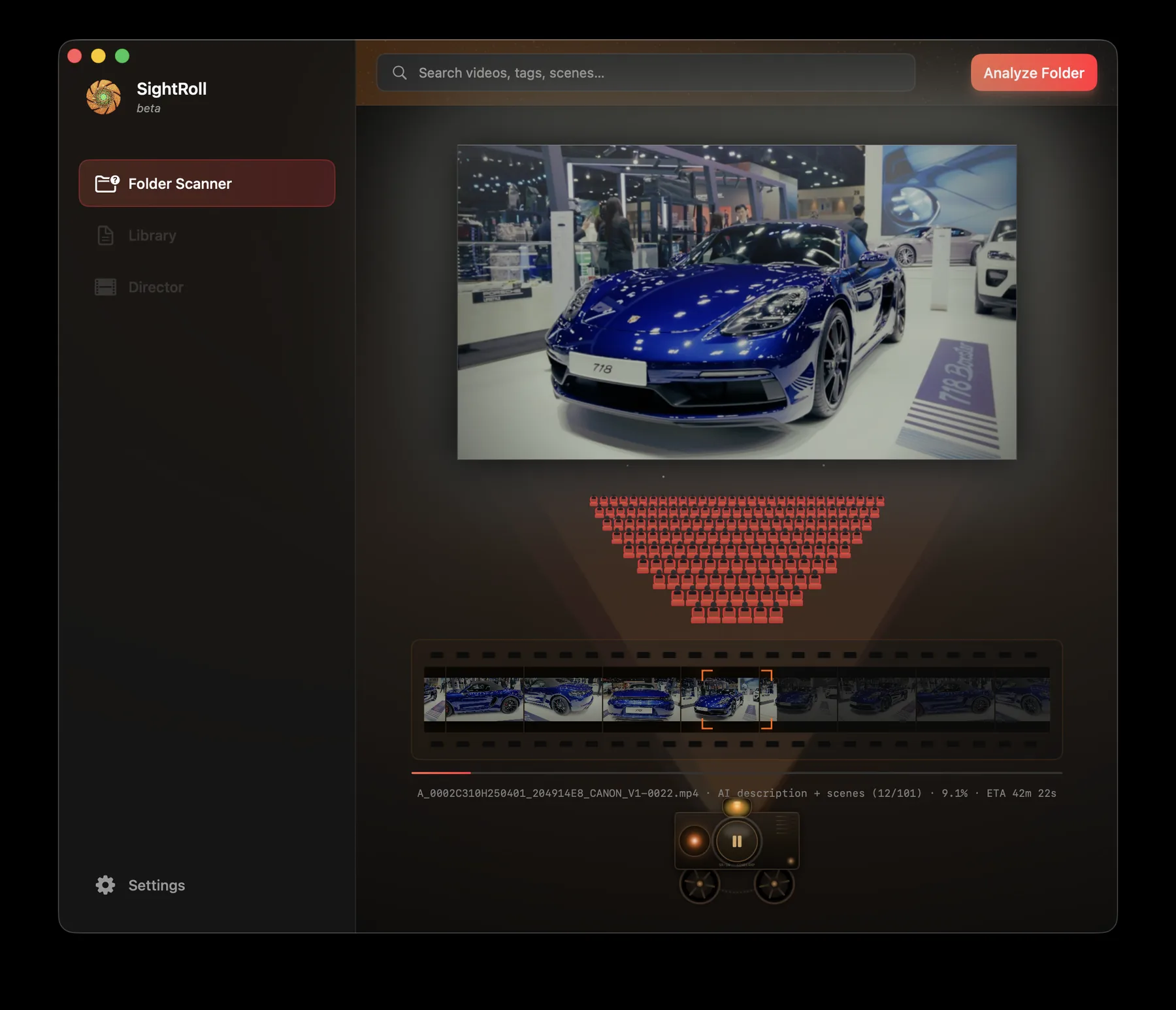This screenshot has height=1010, width=1176.
Task: Click the SightRoll aperture logo
Action: tap(104, 97)
